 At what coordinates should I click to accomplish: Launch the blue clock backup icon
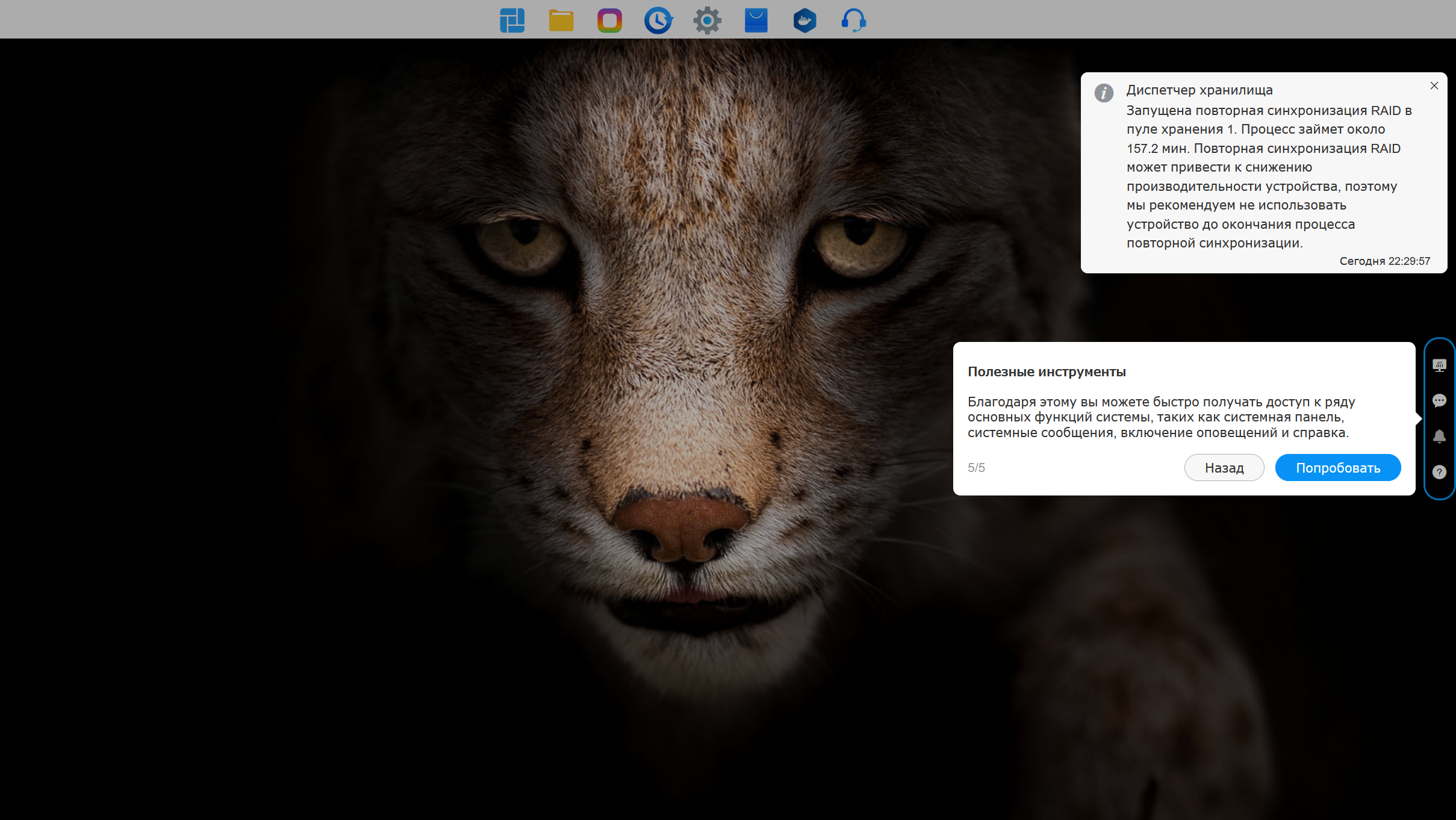pyautogui.click(x=658, y=20)
